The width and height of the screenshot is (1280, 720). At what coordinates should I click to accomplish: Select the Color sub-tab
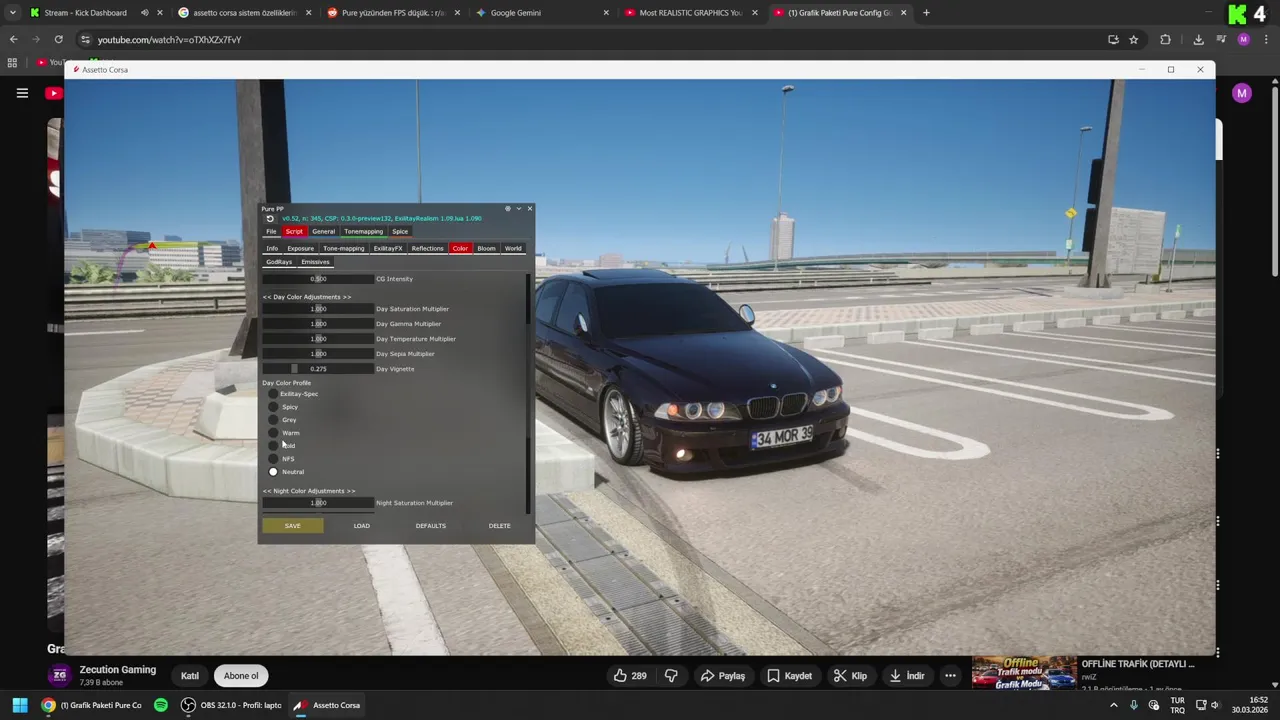pos(460,248)
